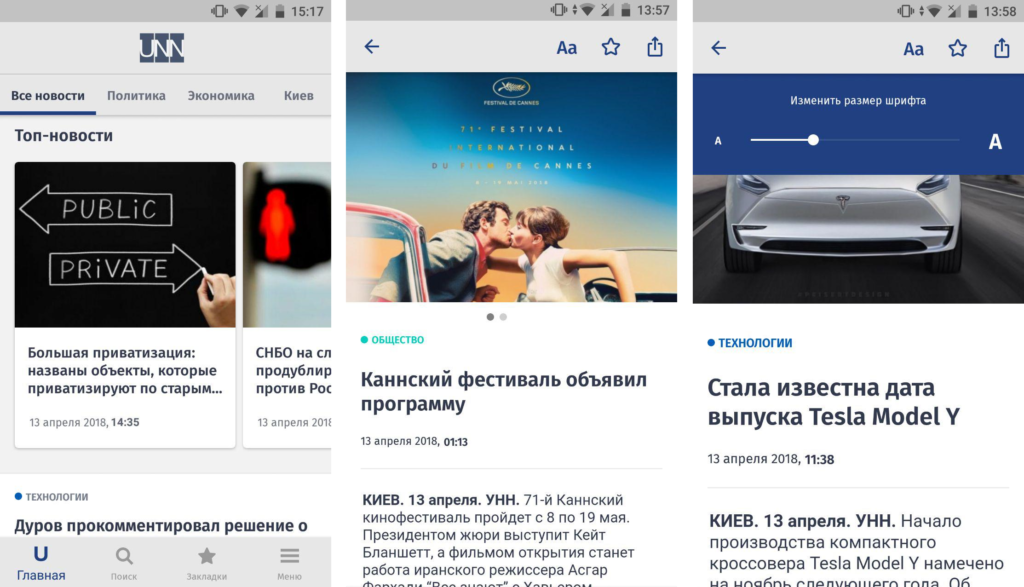Read the Большая приватизация headline

tap(125, 370)
